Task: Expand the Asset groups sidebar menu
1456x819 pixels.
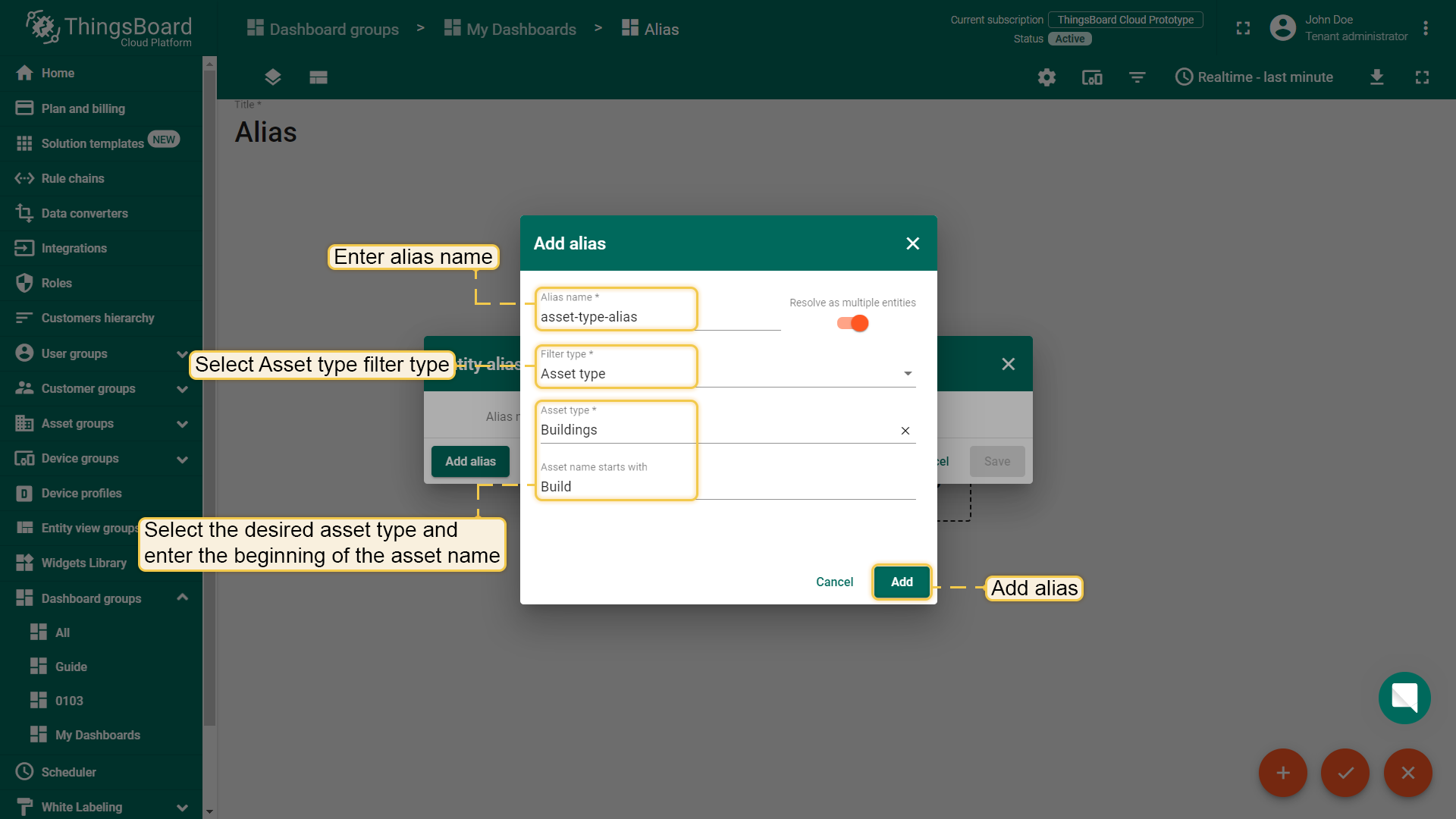Action: click(181, 424)
